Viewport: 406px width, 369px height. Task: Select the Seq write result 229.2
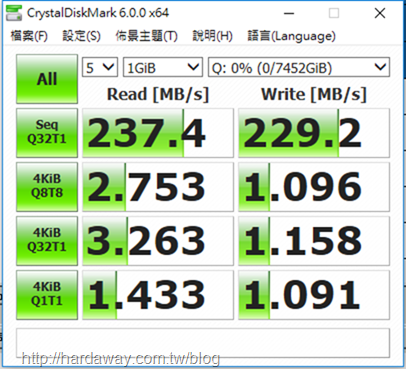coord(314,133)
